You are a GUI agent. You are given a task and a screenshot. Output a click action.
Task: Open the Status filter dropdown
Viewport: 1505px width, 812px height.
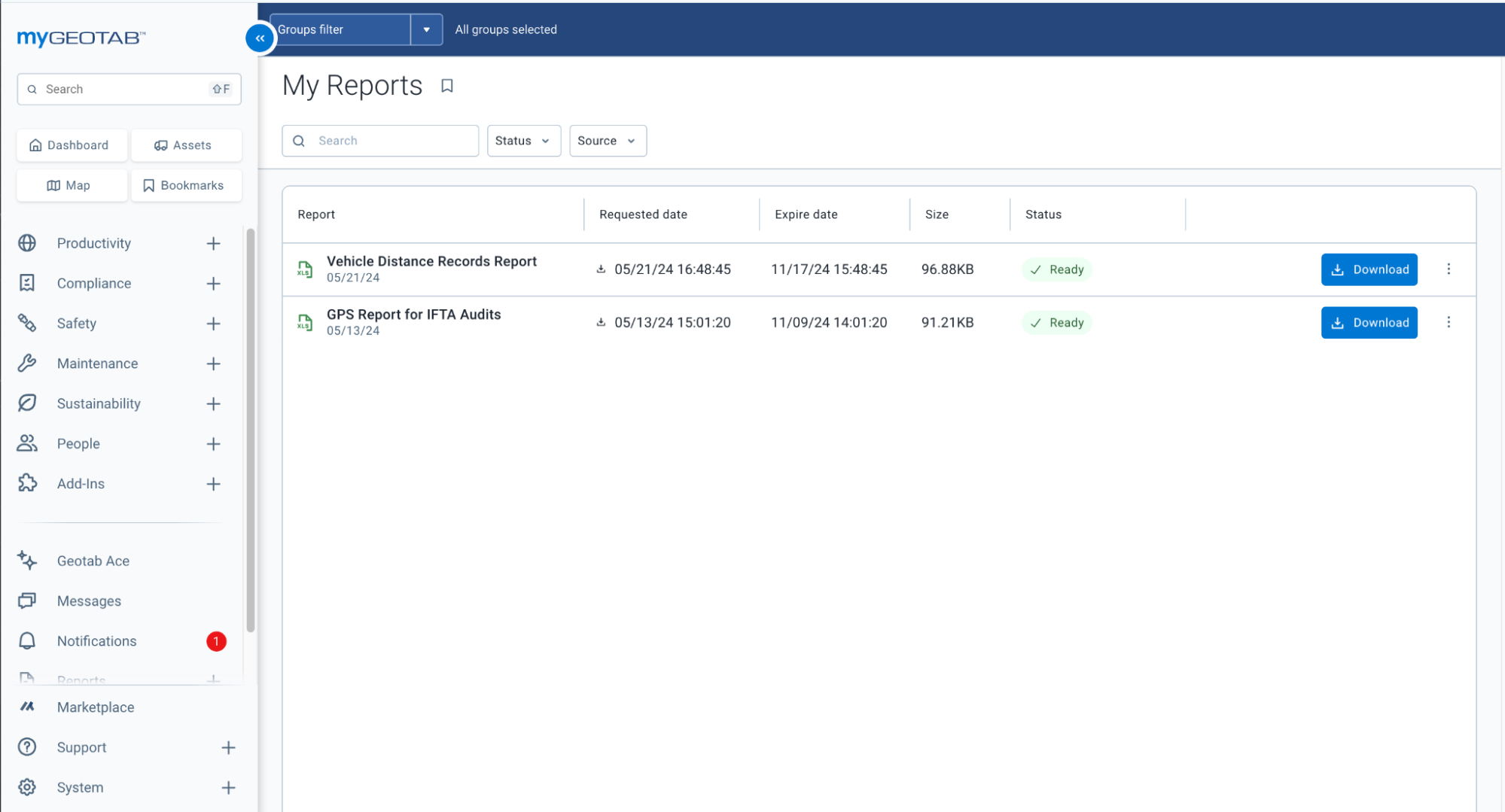click(523, 141)
